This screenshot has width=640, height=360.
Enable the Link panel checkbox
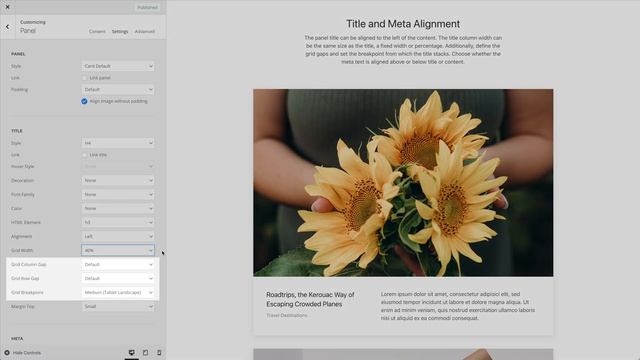[x=84, y=78]
